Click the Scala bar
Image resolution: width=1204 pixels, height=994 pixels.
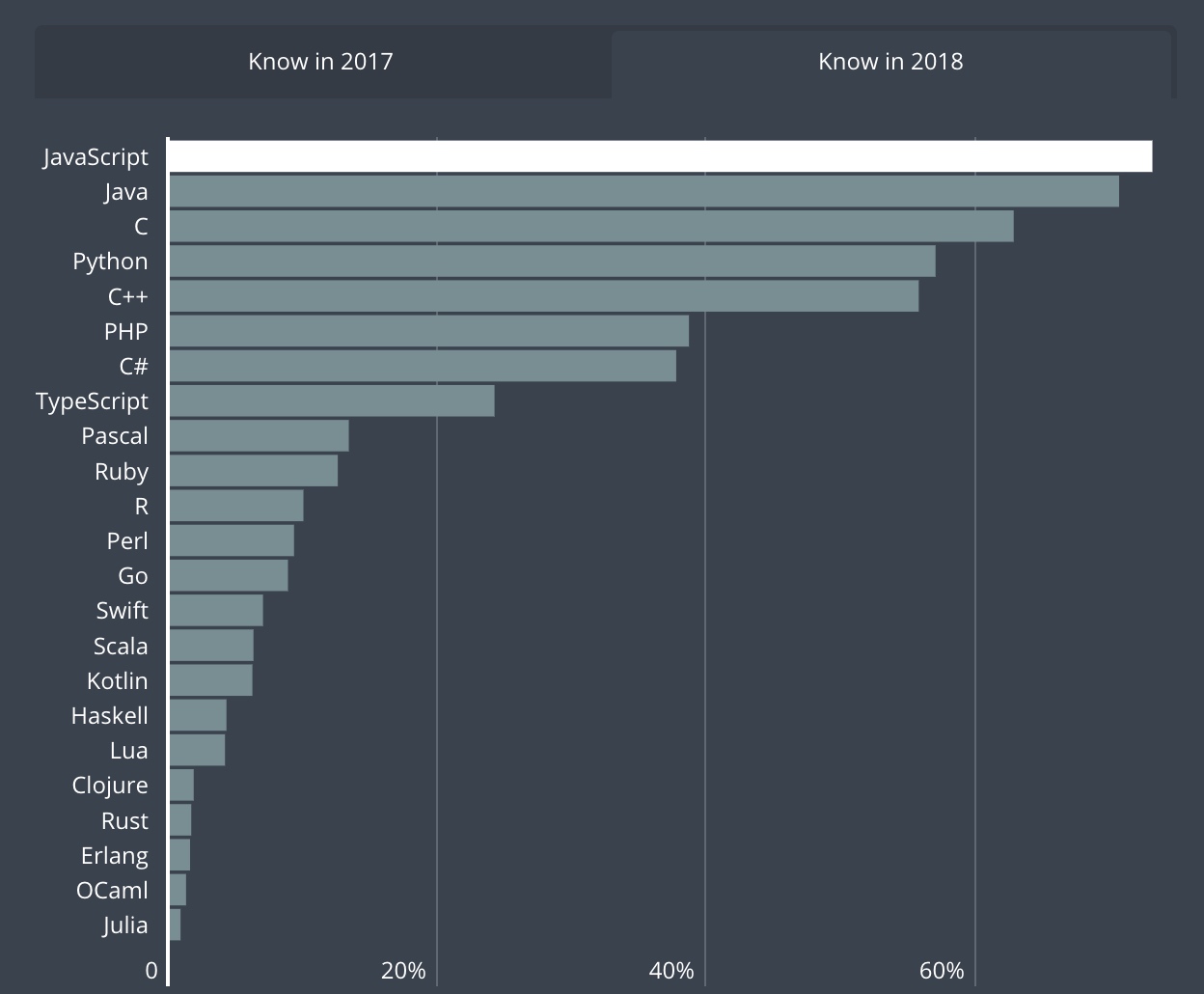pyautogui.click(x=210, y=646)
